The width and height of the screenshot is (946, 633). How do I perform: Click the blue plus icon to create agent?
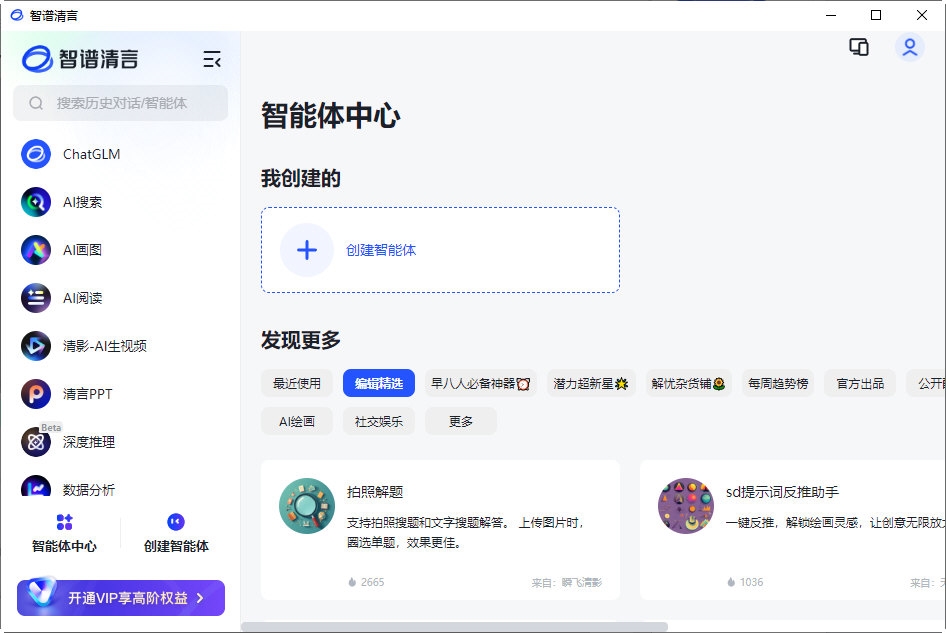[x=306, y=250]
